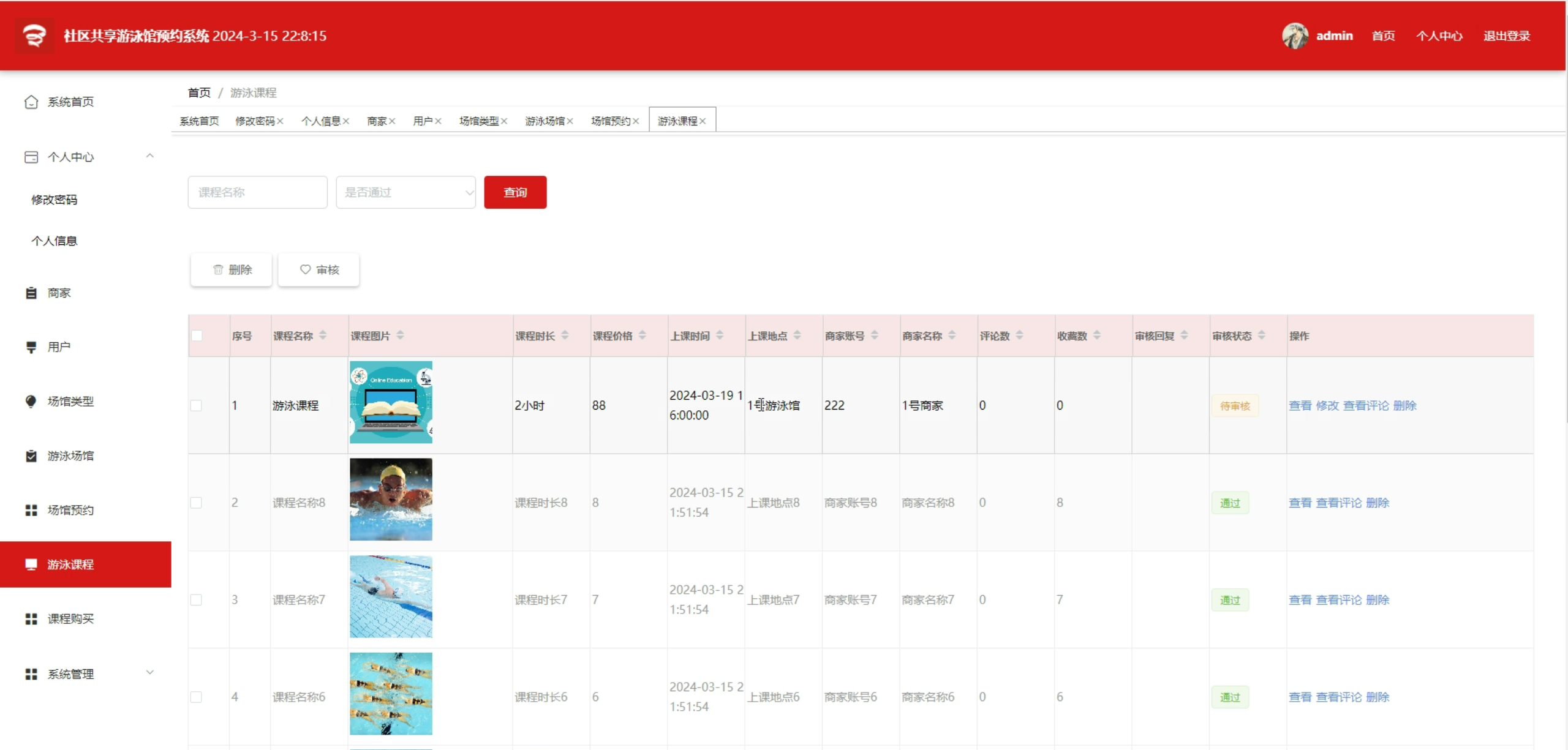Click the course purchase grid icon
The image size is (1568, 750).
(x=31, y=619)
